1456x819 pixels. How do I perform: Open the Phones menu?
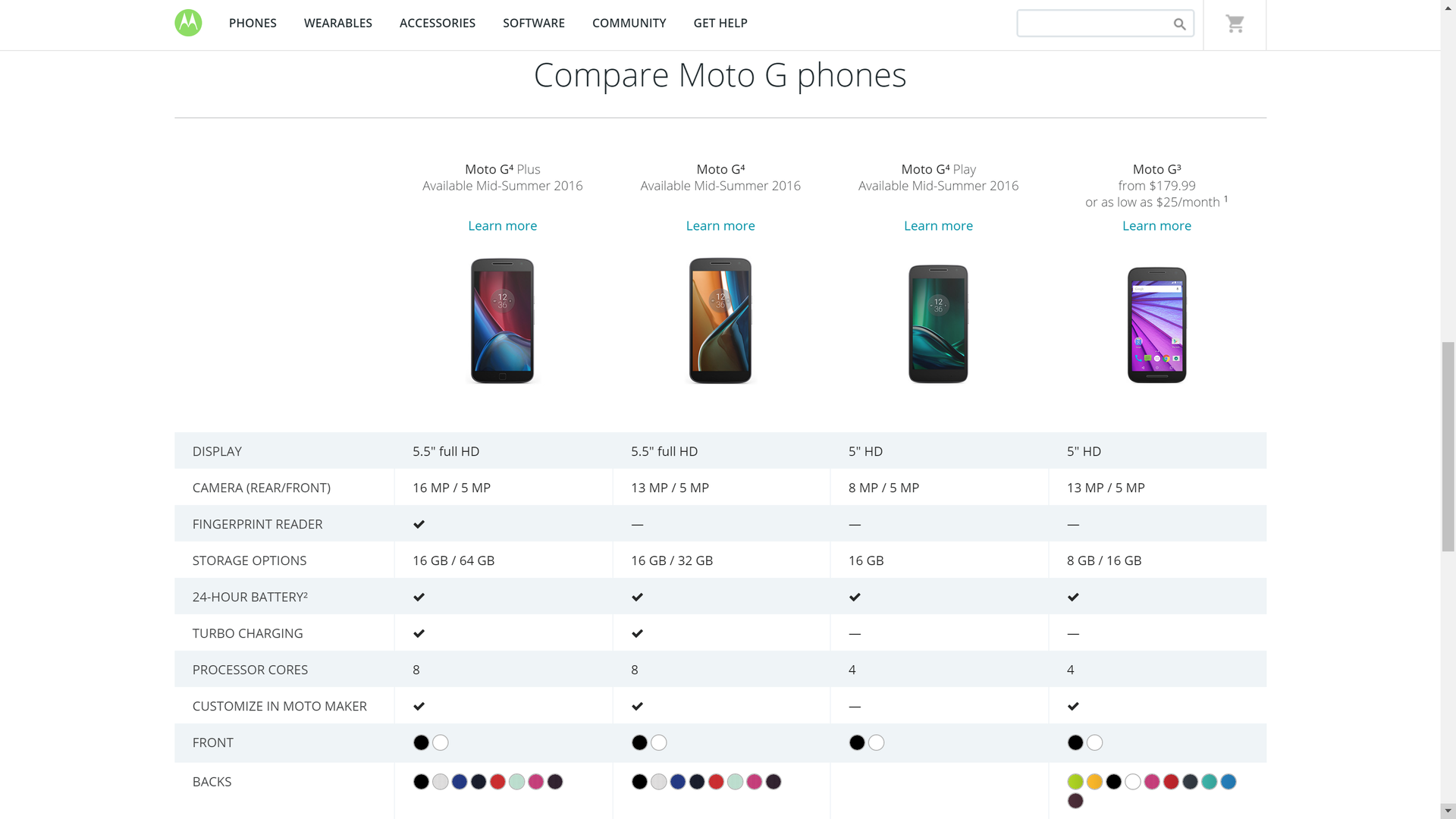pos(253,24)
